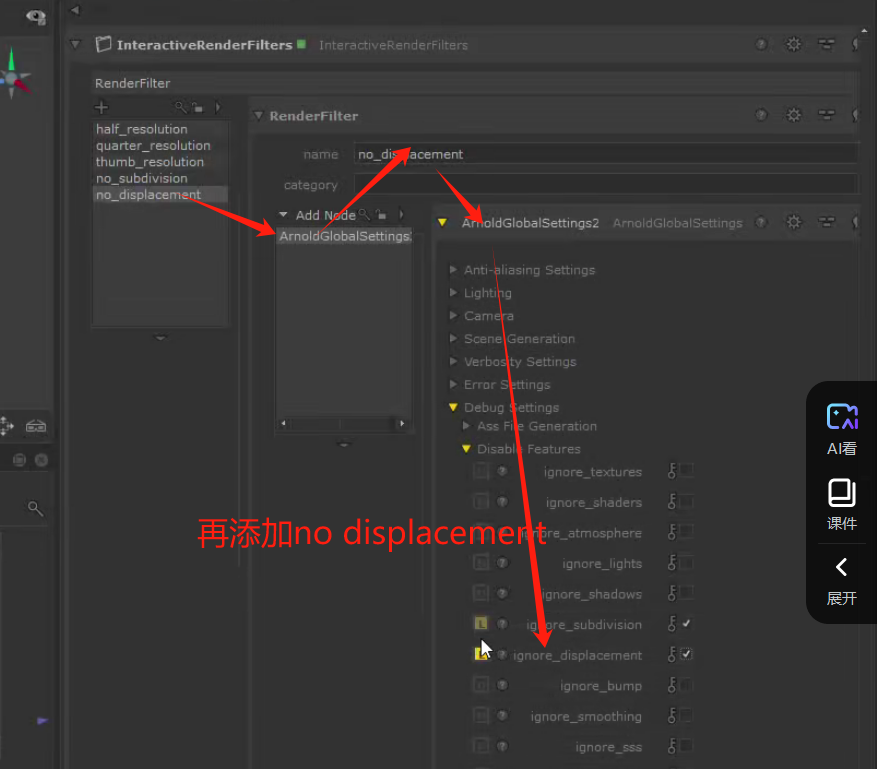Viewport: 877px width, 769px height.
Task: Click the plus icon to add render filter
Action: pos(101,108)
